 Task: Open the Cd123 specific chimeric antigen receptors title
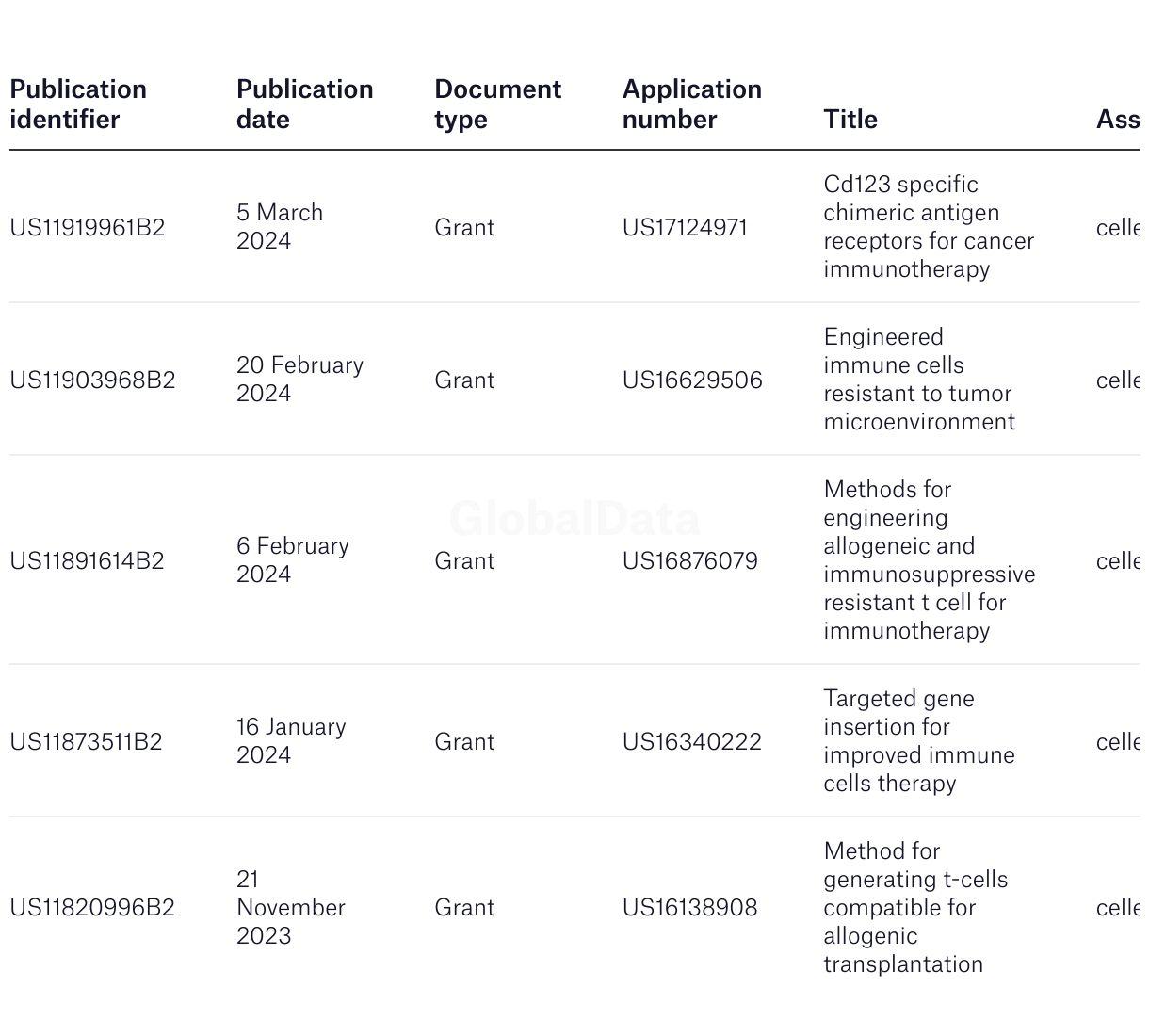point(929,227)
